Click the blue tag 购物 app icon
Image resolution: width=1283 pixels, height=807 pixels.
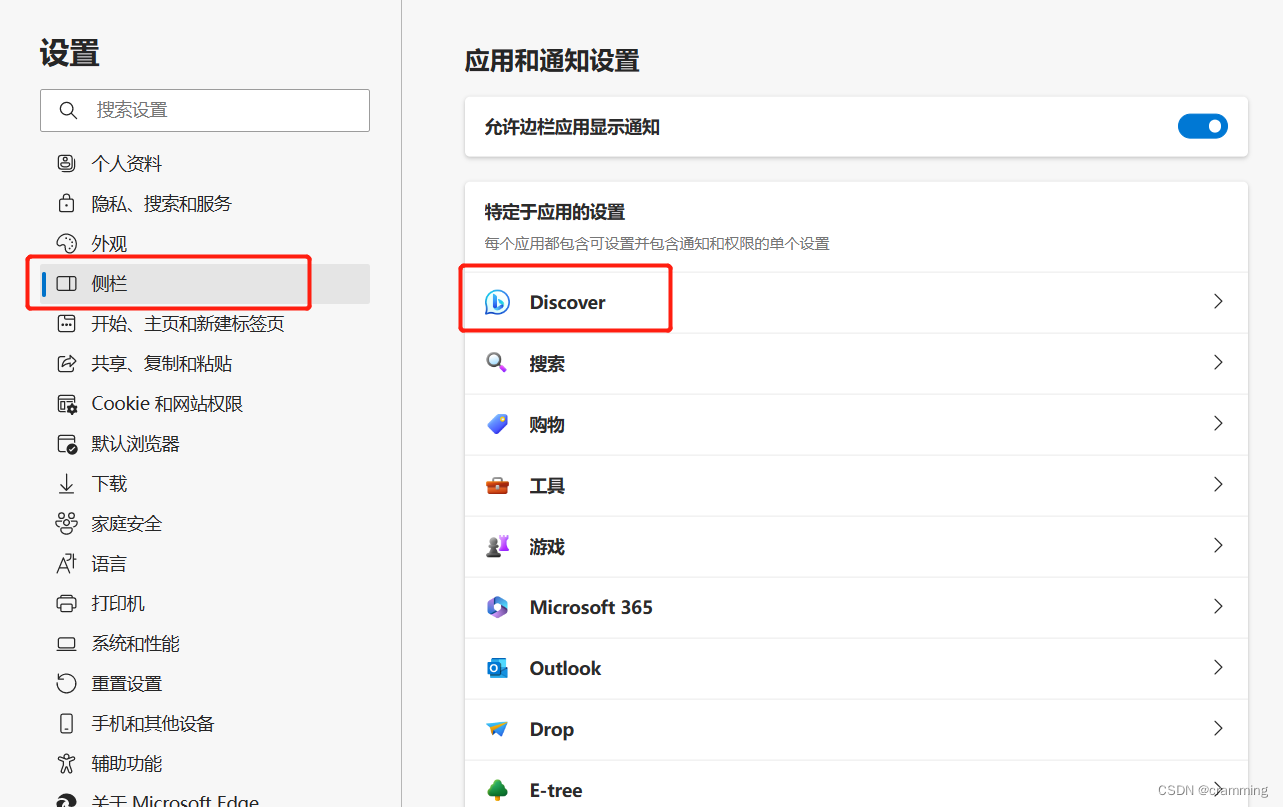click(x=497, y=424)
